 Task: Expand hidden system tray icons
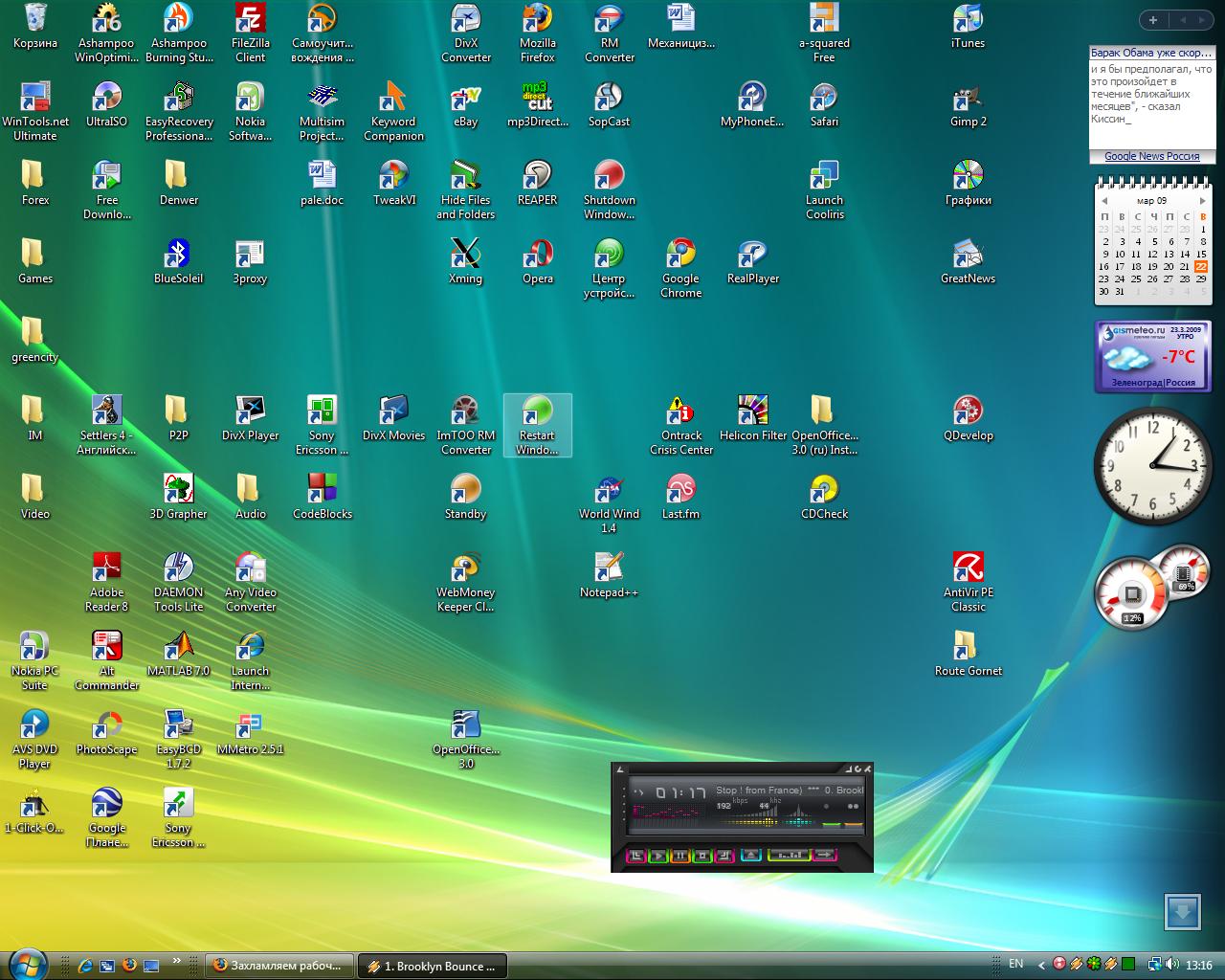[x=1041, y=966]
